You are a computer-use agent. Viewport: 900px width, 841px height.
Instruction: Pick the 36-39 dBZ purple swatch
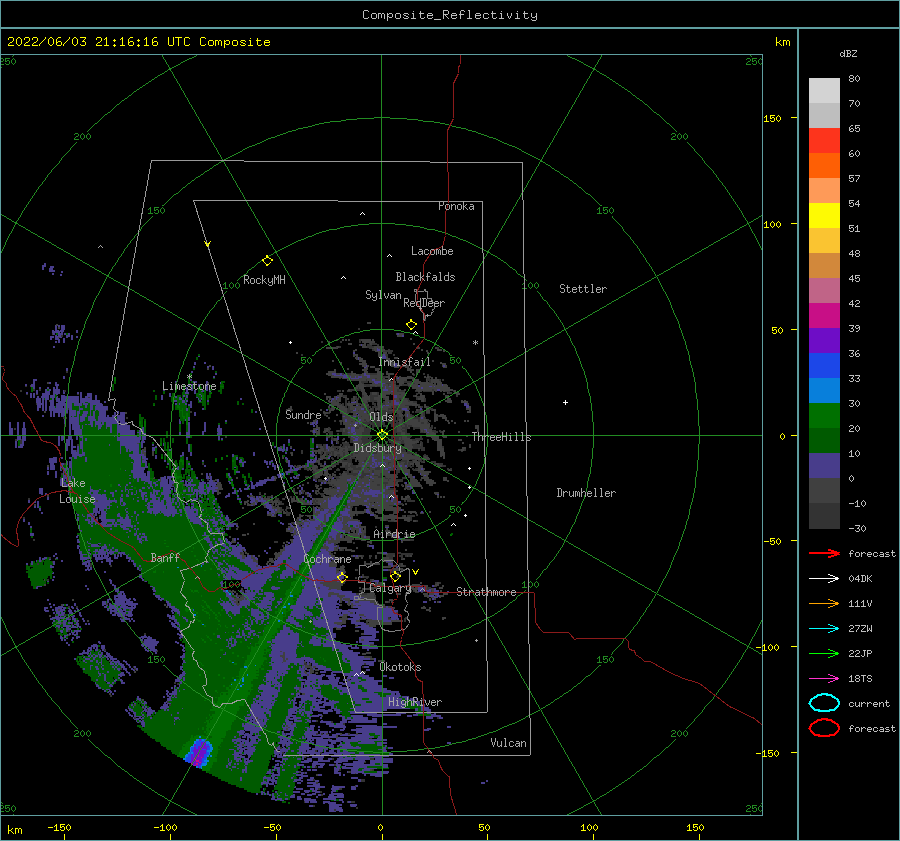tap(824, 340)
